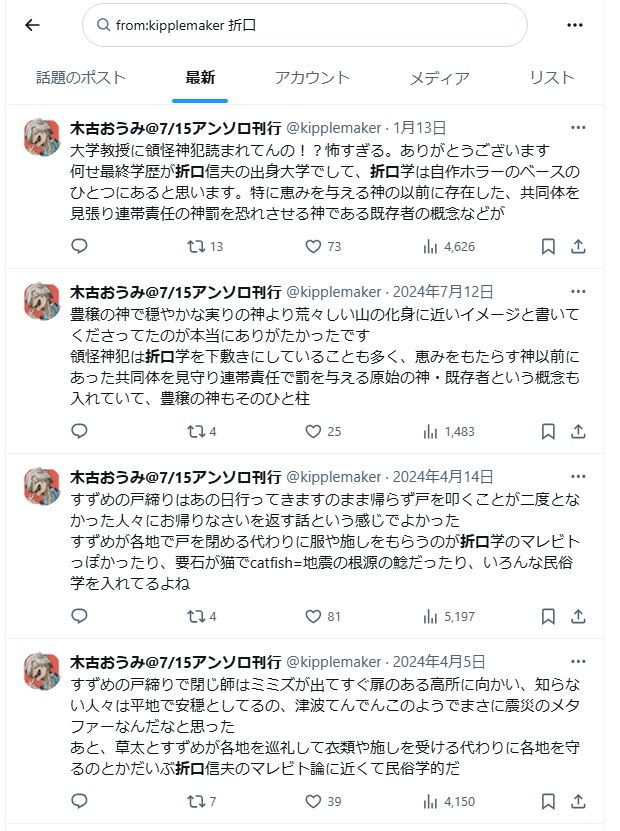Open profile avatar on the 2024年4月5日 post
This screenshot has width=620, height=831.
(43, 675)
